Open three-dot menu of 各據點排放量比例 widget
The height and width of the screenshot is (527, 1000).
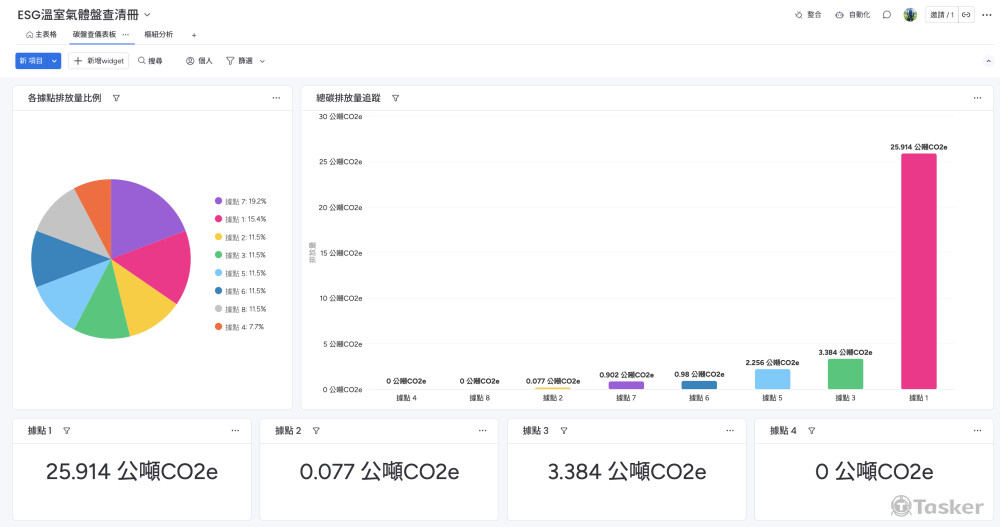pyautogui.click(x=276, y=98)
